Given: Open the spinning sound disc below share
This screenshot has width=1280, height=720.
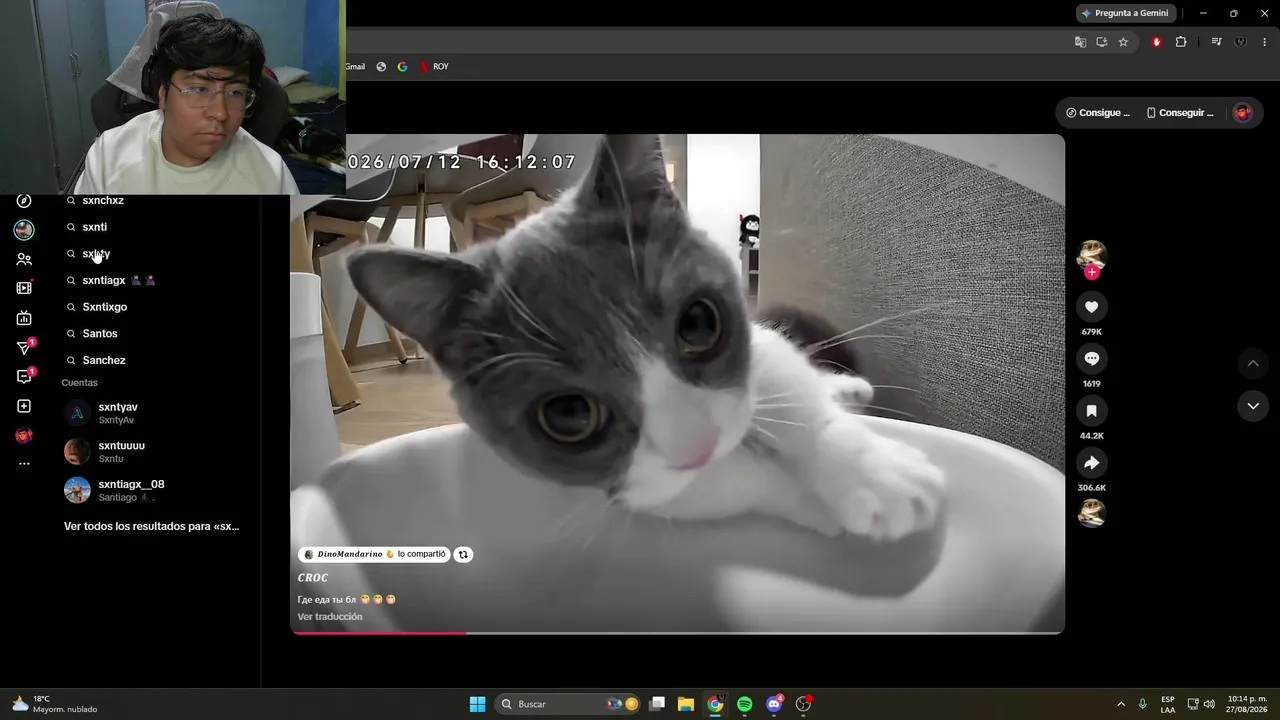Looking at the screenshot, I should click(x=1091, y=513).
